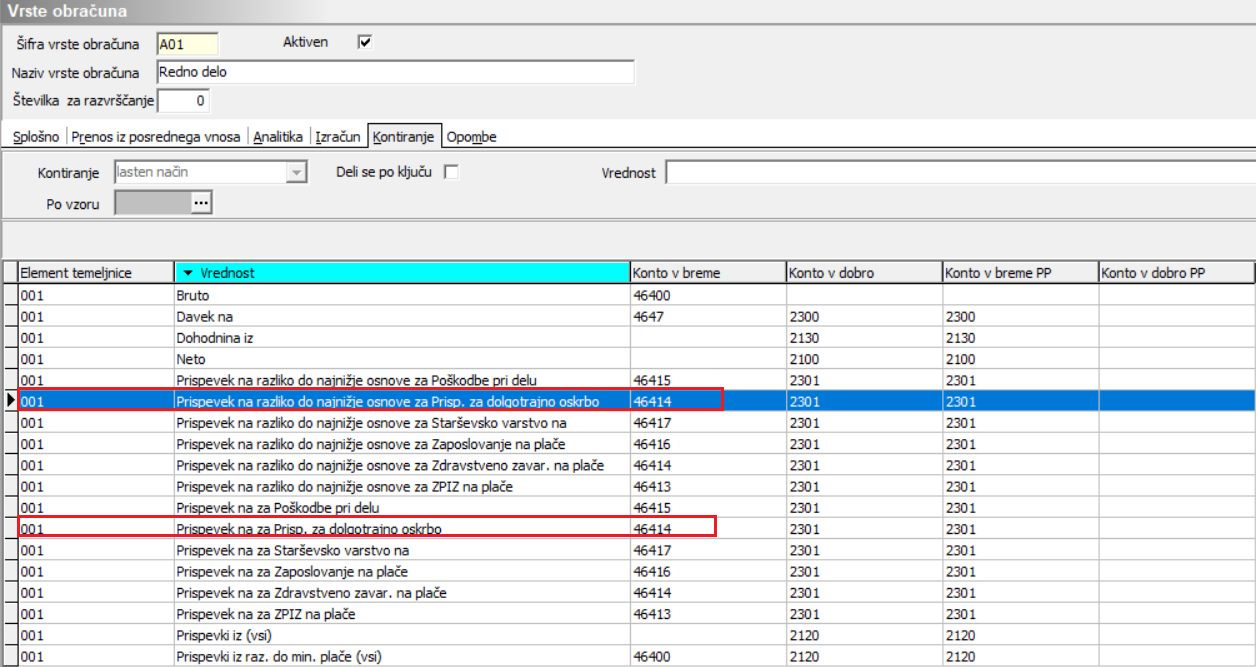Click the ellipsis button next to Po vzoru
The image size is (1256, 667).
click(x=201, y=203)
